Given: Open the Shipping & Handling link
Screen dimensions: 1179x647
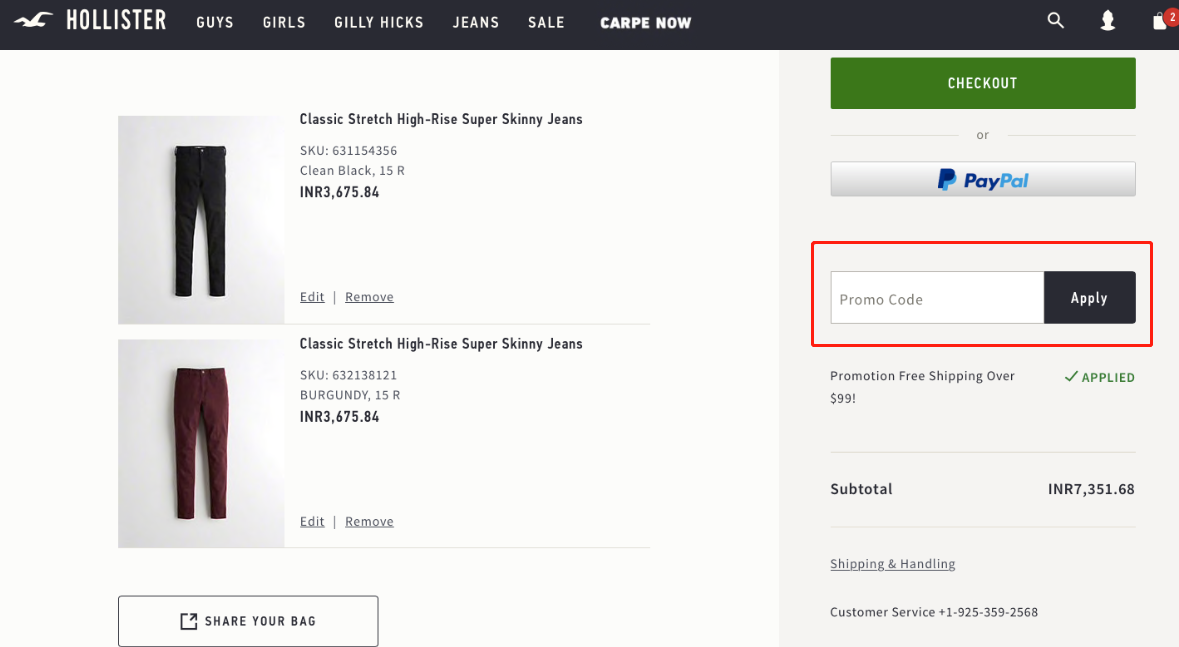Looking at the screenshot, I should [x=893, y=563].
